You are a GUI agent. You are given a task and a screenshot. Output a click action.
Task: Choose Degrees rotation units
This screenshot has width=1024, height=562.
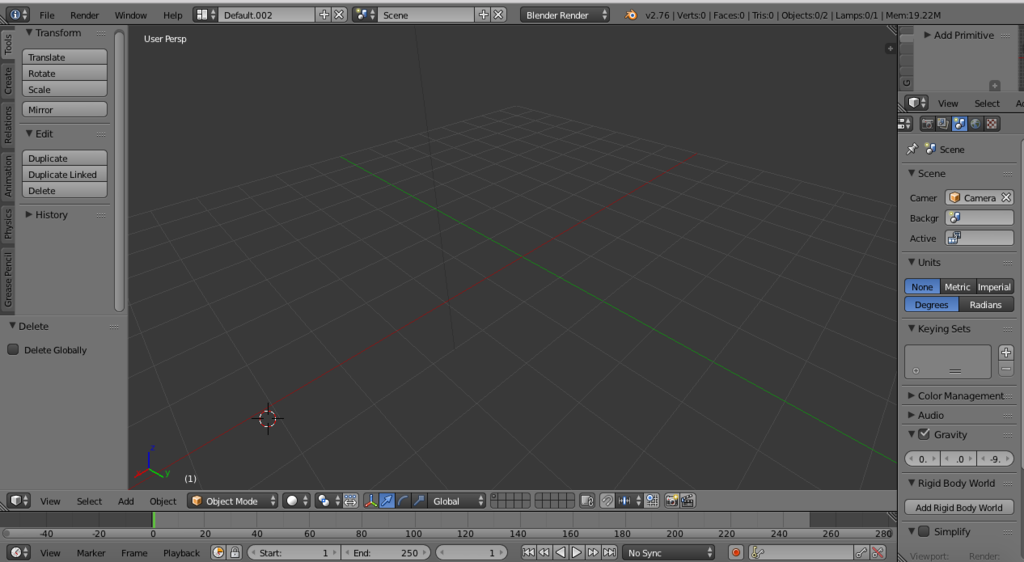click(931, 304)
